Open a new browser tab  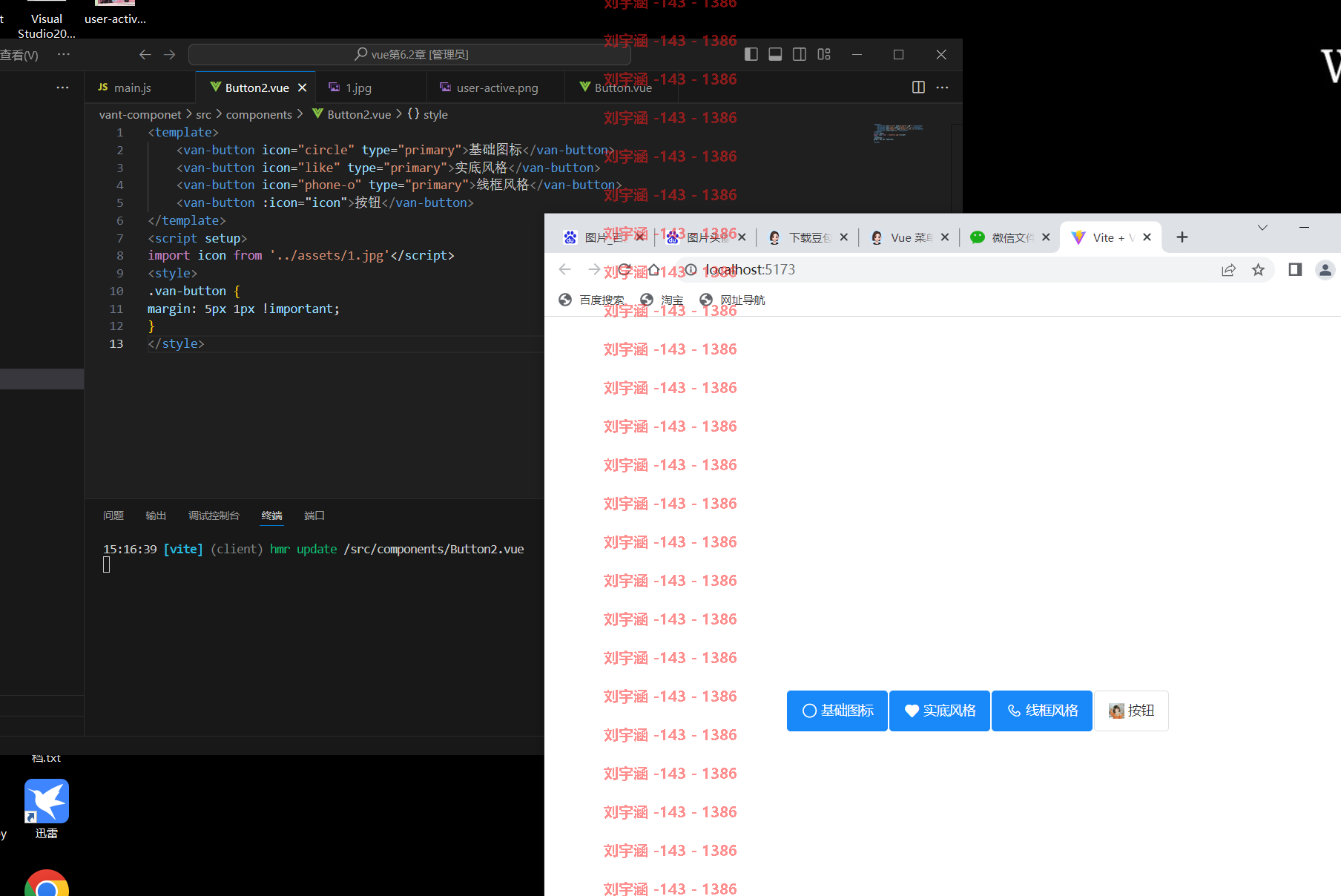pyautogui.click(x=1182, y=237)
